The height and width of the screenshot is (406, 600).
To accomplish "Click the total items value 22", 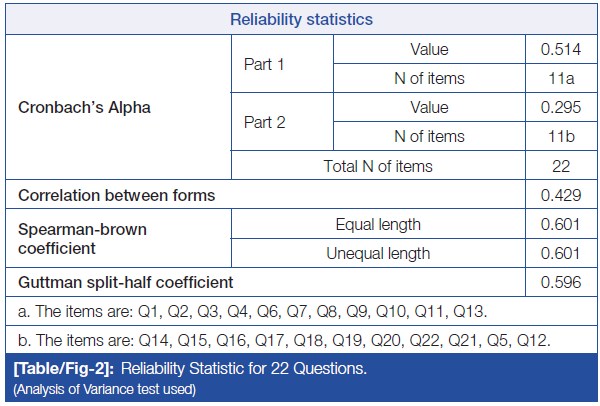I will 561,166.
